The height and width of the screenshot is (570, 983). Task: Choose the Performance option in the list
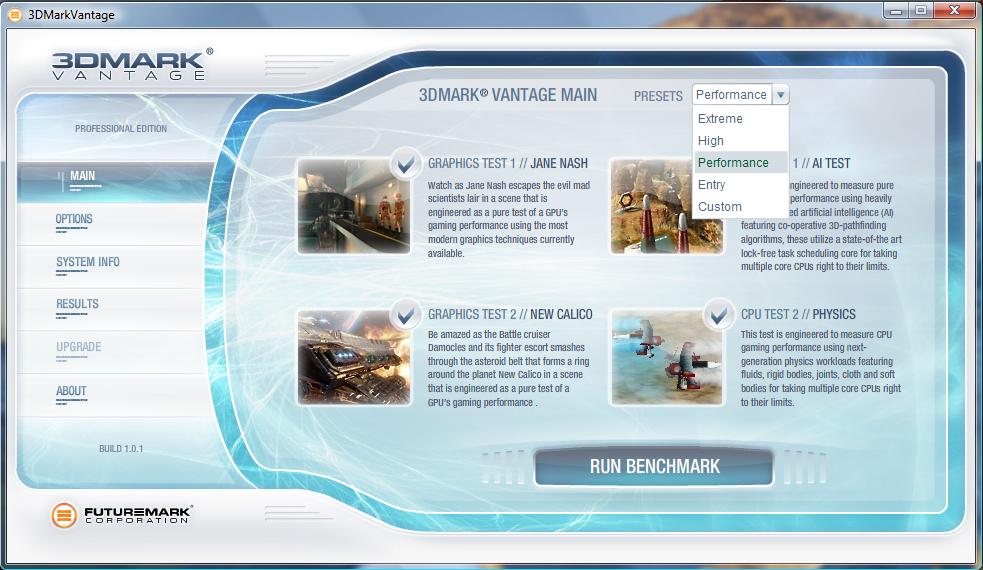pos(740,162)
